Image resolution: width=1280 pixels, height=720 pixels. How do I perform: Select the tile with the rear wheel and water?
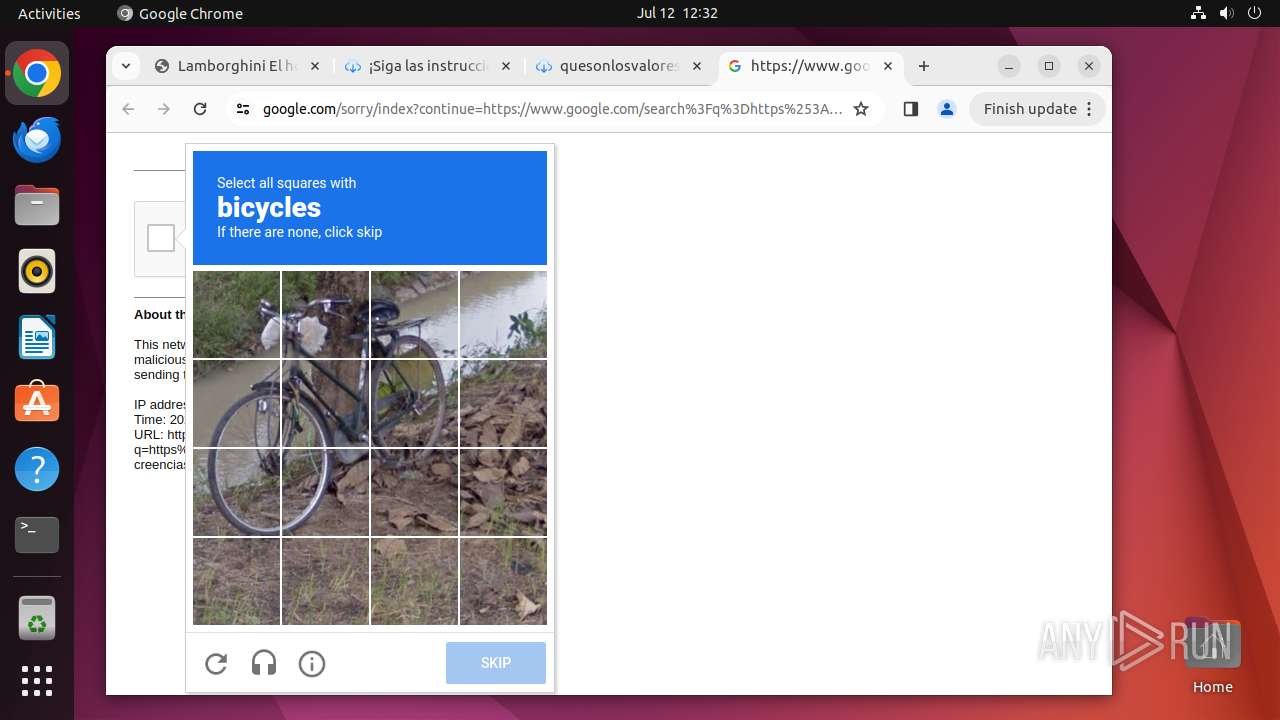(414, 403)
